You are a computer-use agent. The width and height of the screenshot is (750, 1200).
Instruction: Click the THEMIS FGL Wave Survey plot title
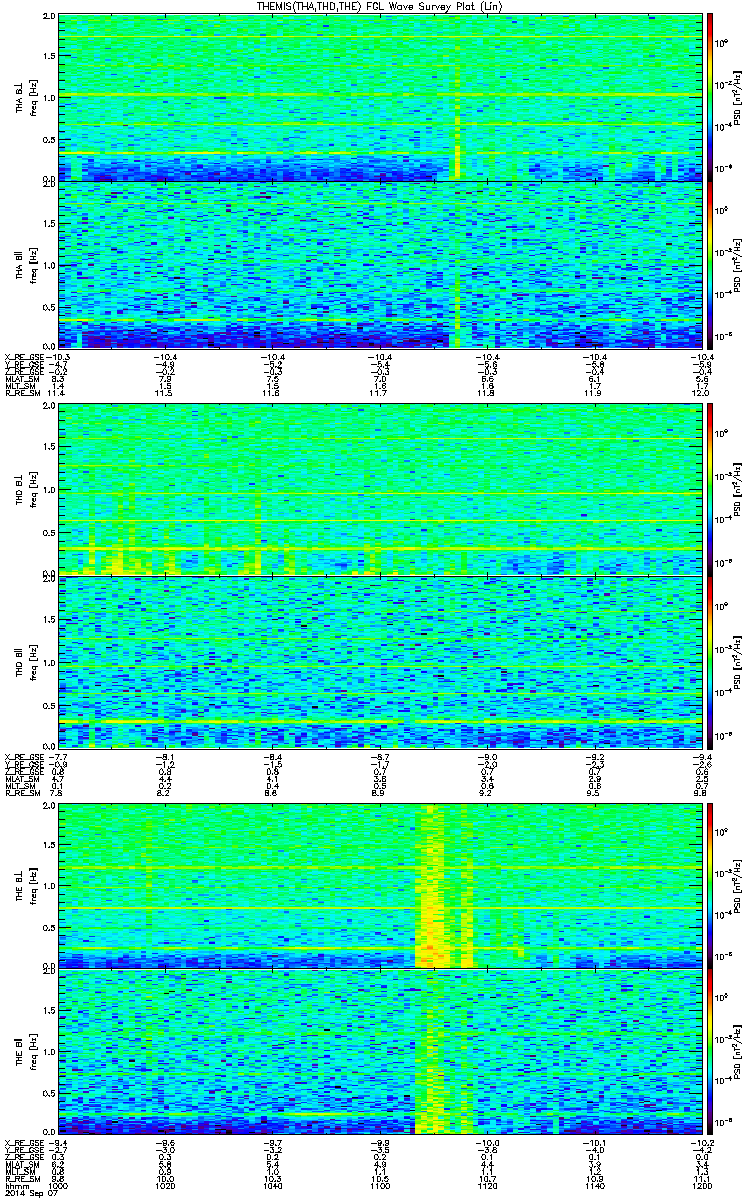click(x=377, y=7)
